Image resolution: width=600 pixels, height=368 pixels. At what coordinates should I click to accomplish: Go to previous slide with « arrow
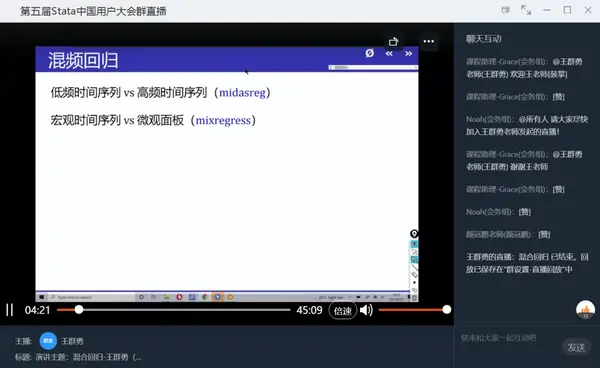[389, 54]
